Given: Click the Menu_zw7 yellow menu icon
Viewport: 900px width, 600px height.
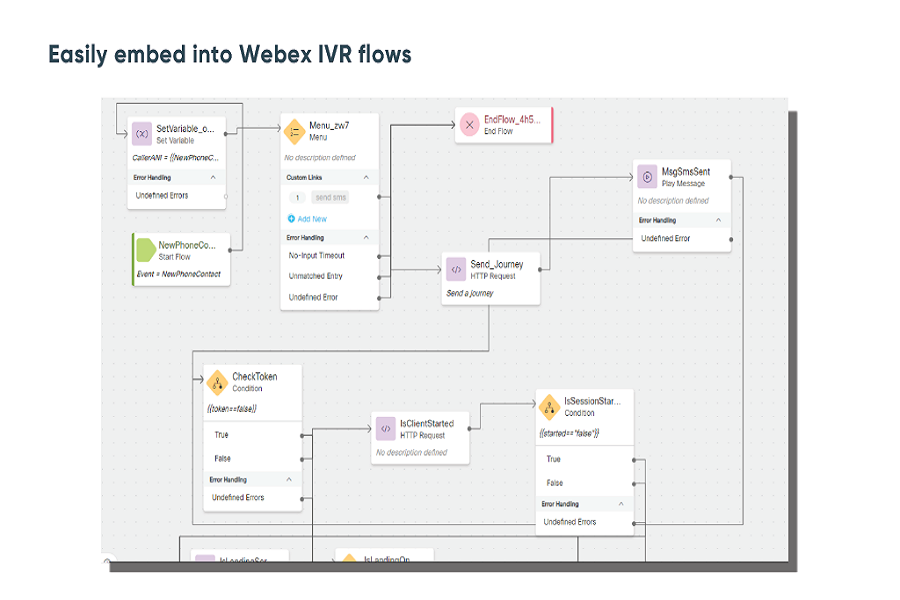Looking at the screenshot, I should tap(294, 132).
